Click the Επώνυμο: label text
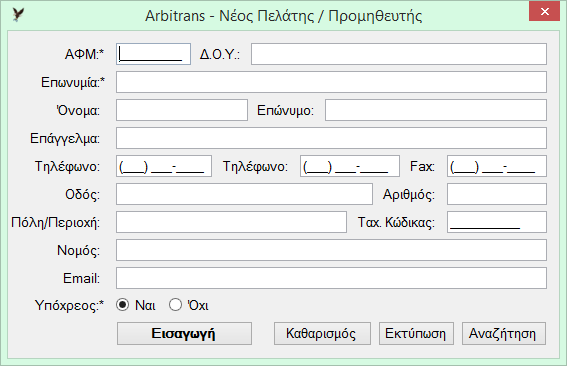 pos(285,111)
